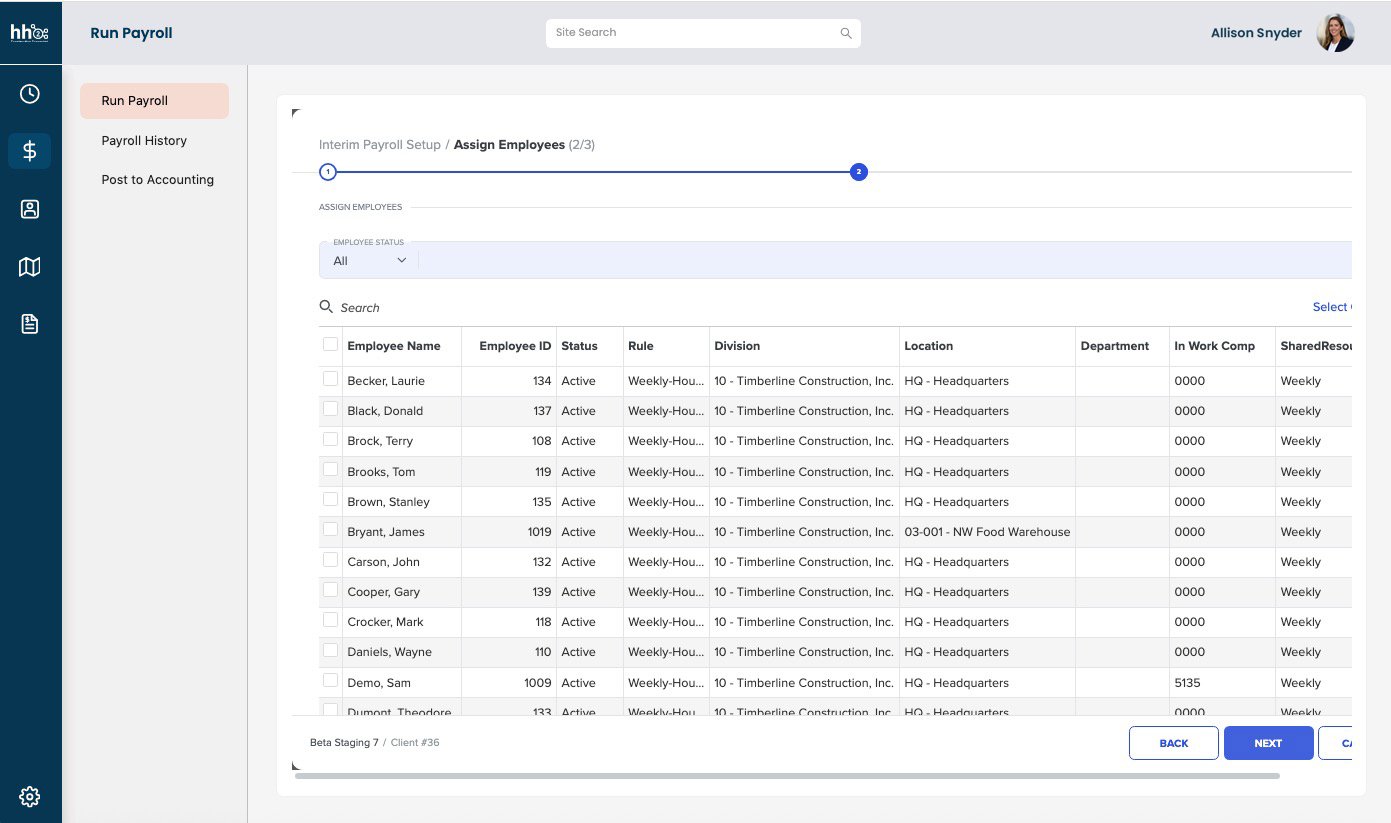Open the clock/time tracking section in sidebar
Screen dimensions: 1391x823
point(29,93)
